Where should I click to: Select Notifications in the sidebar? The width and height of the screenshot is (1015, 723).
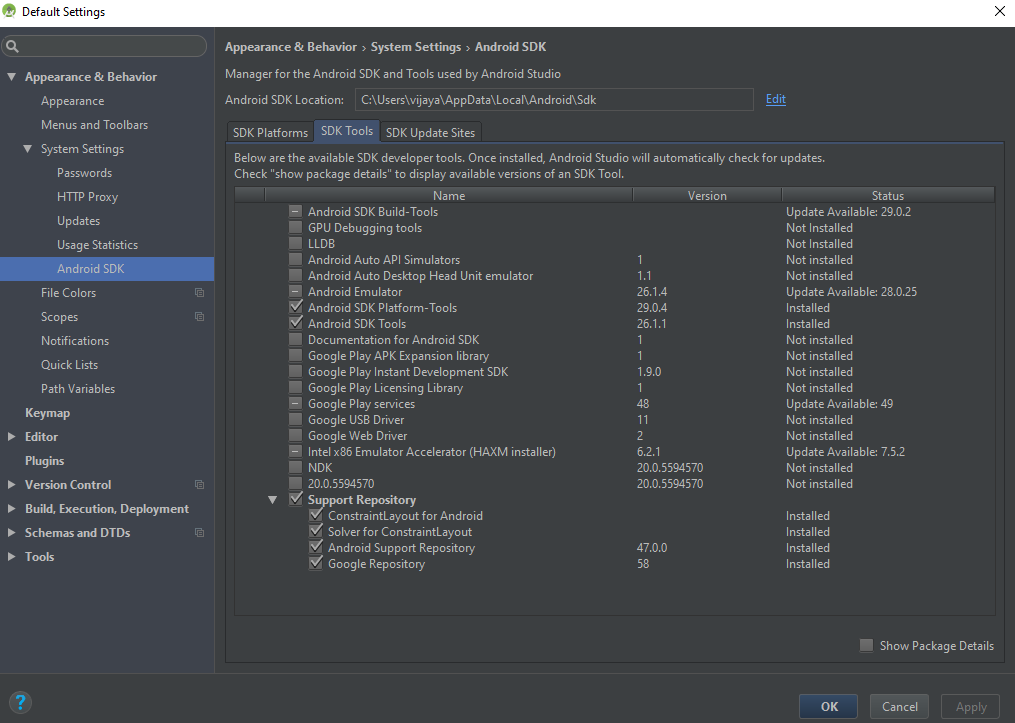(x=75, y=340)
